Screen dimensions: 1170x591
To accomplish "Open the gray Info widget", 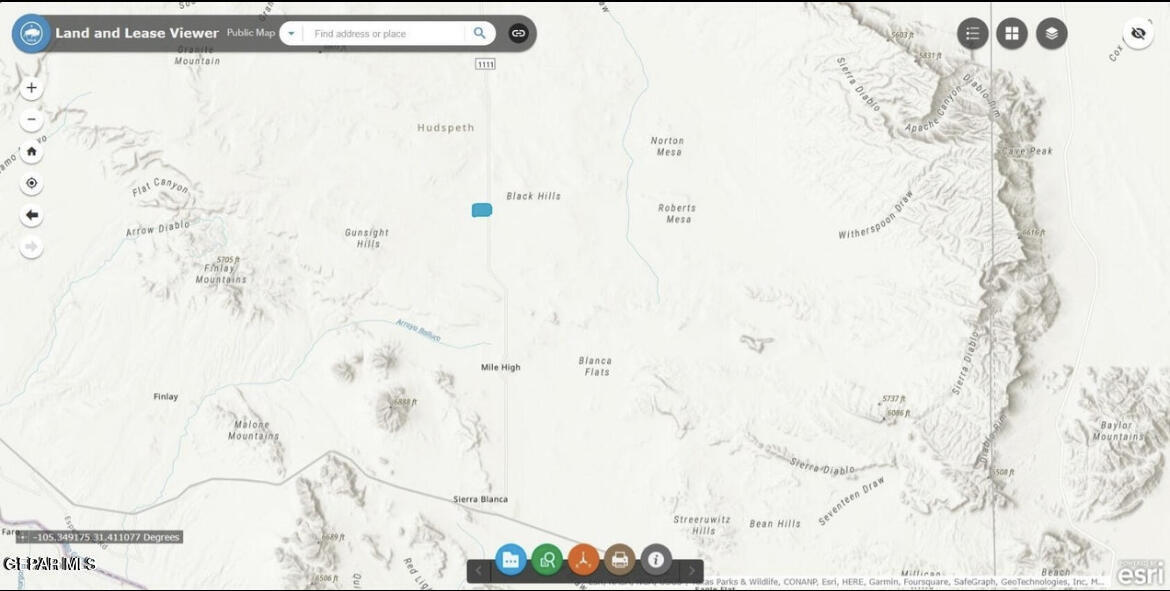I will click(x=656, y=560).
